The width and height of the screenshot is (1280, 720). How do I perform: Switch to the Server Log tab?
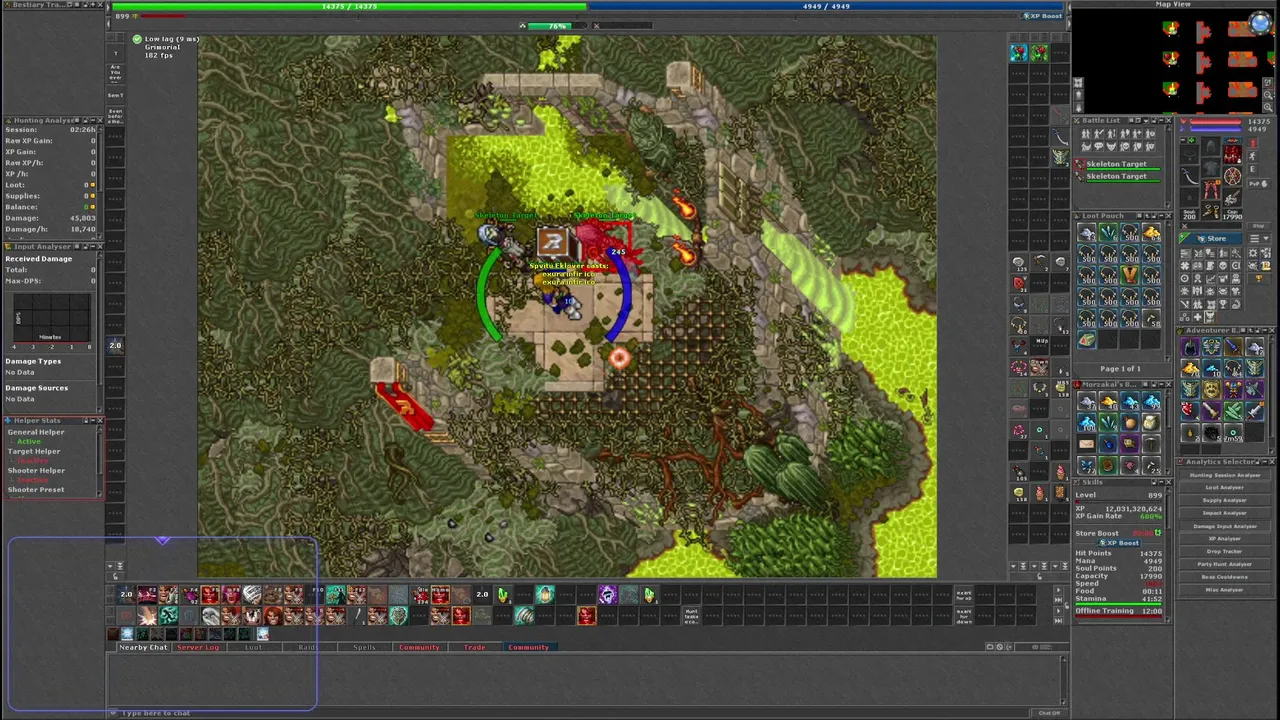point(197,648)
